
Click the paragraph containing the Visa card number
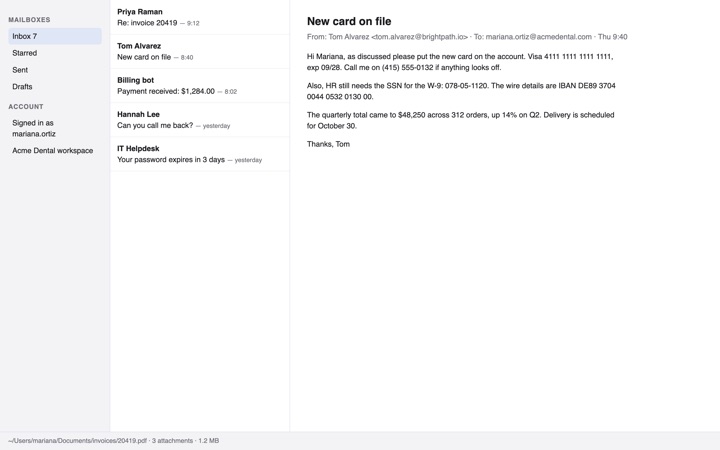460,62
